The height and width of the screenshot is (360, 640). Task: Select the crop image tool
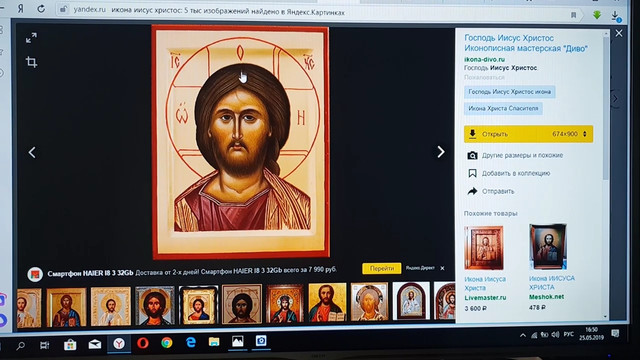31,62
